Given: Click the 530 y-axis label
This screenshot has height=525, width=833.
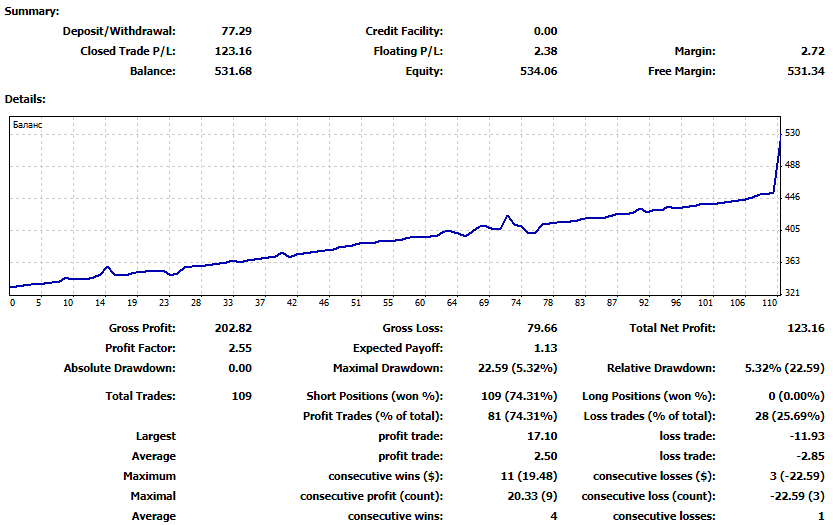Looking at the screenshot, I should point(792,133).
